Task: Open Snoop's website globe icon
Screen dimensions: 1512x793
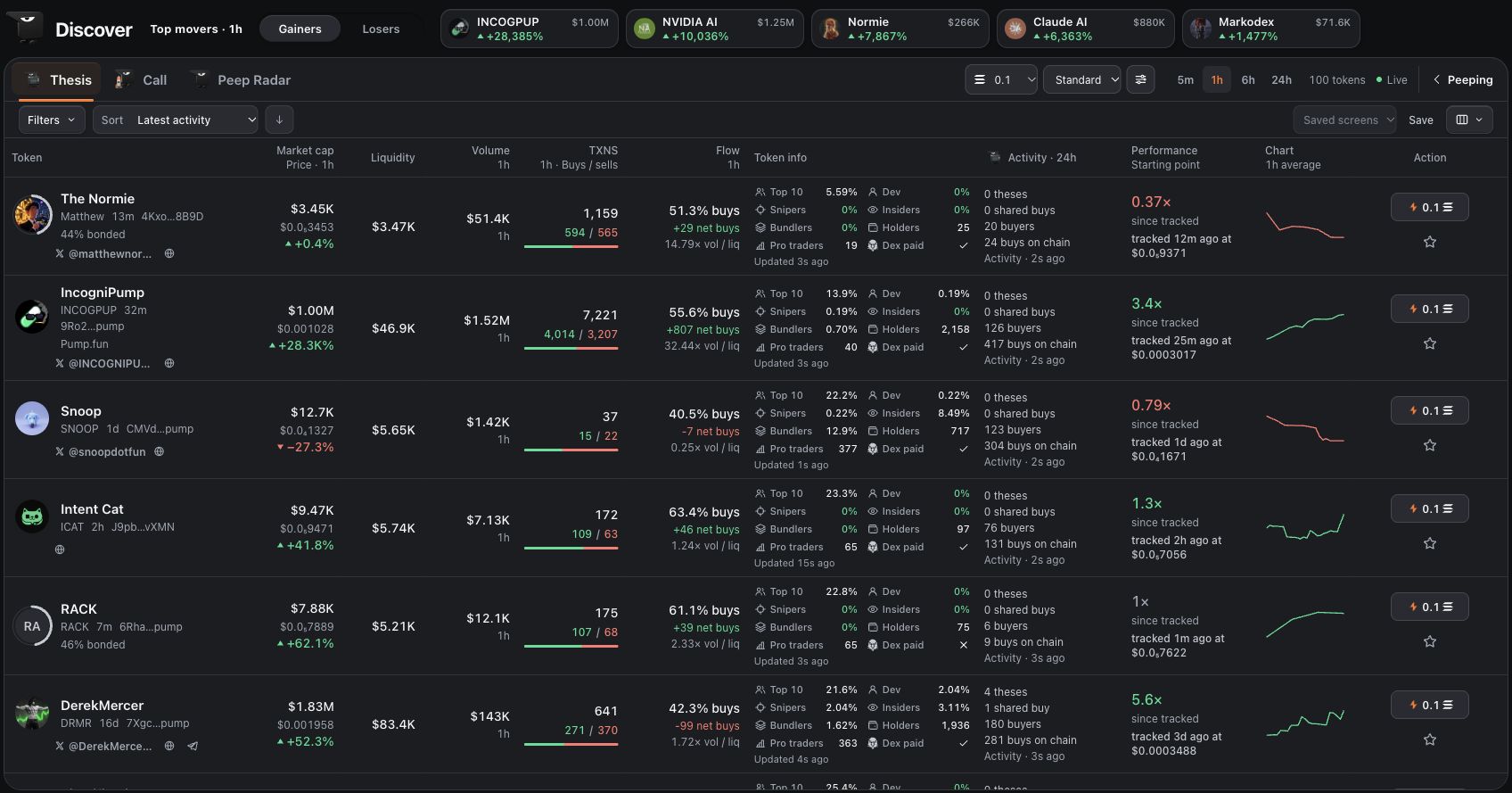Action: click(x=160, y=451)
